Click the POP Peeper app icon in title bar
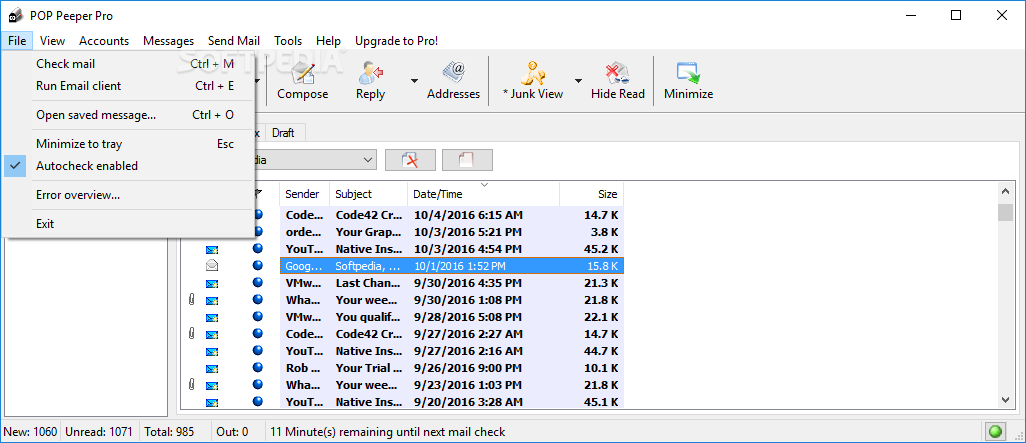Image resolution: width=1026 pixels, height=443 pixels. (14, 16)
